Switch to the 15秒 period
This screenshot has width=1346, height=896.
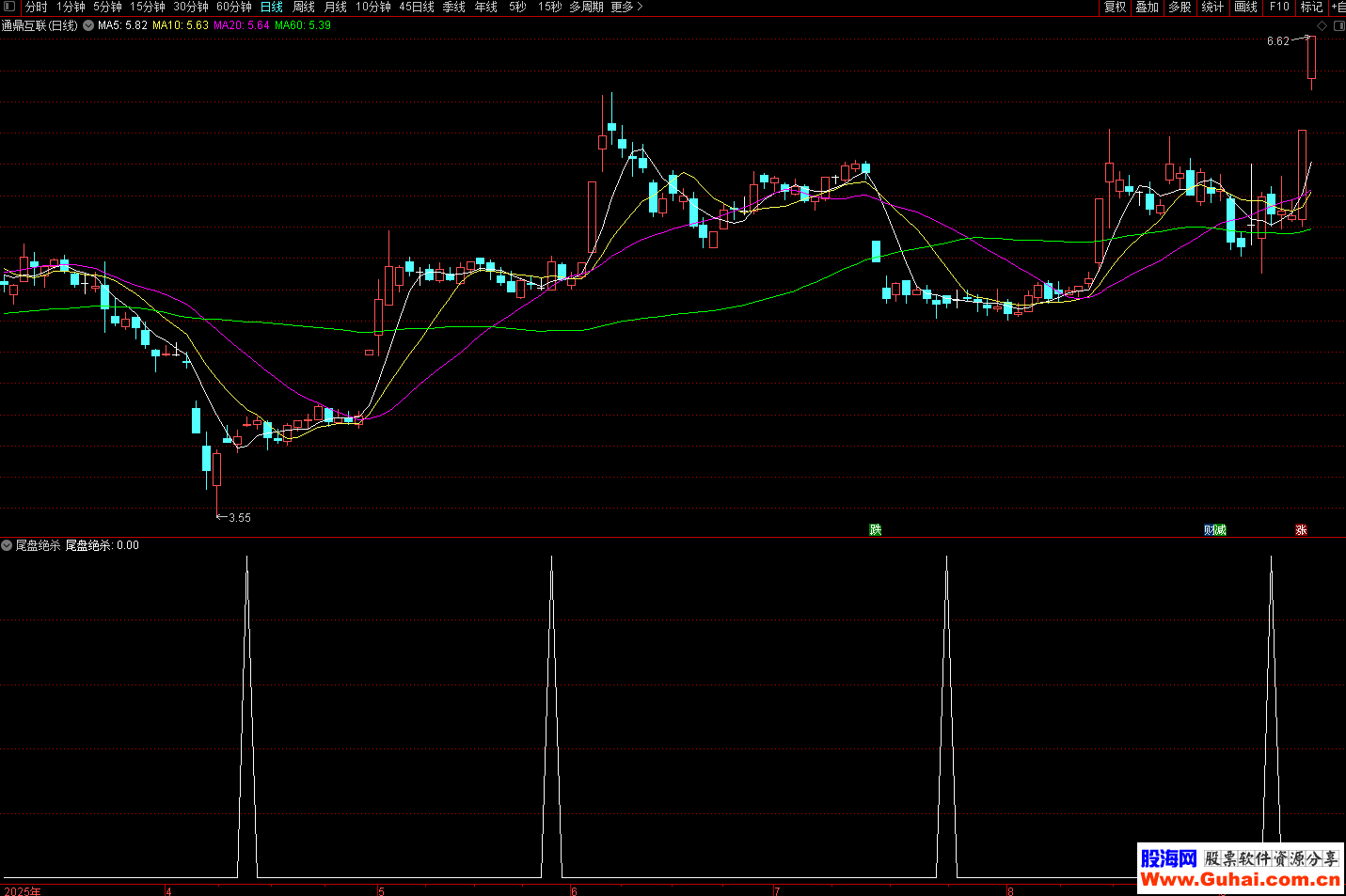tap(550, 7)
